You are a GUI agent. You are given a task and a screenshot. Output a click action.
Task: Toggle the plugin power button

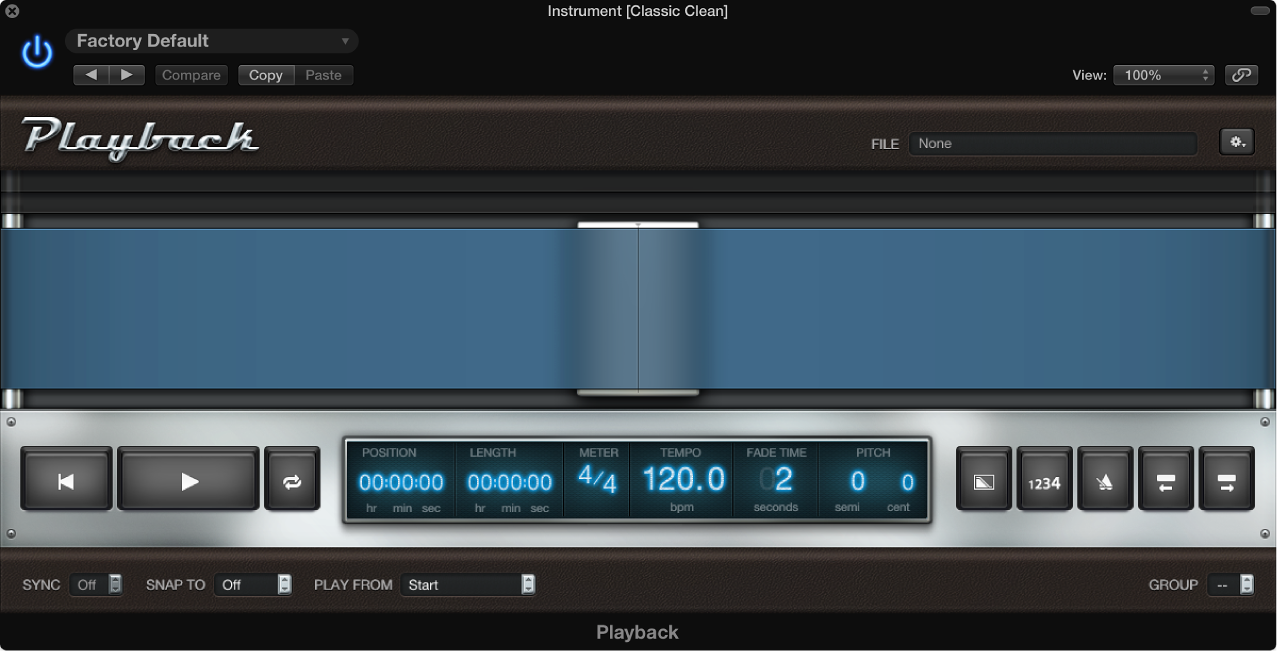36,52
